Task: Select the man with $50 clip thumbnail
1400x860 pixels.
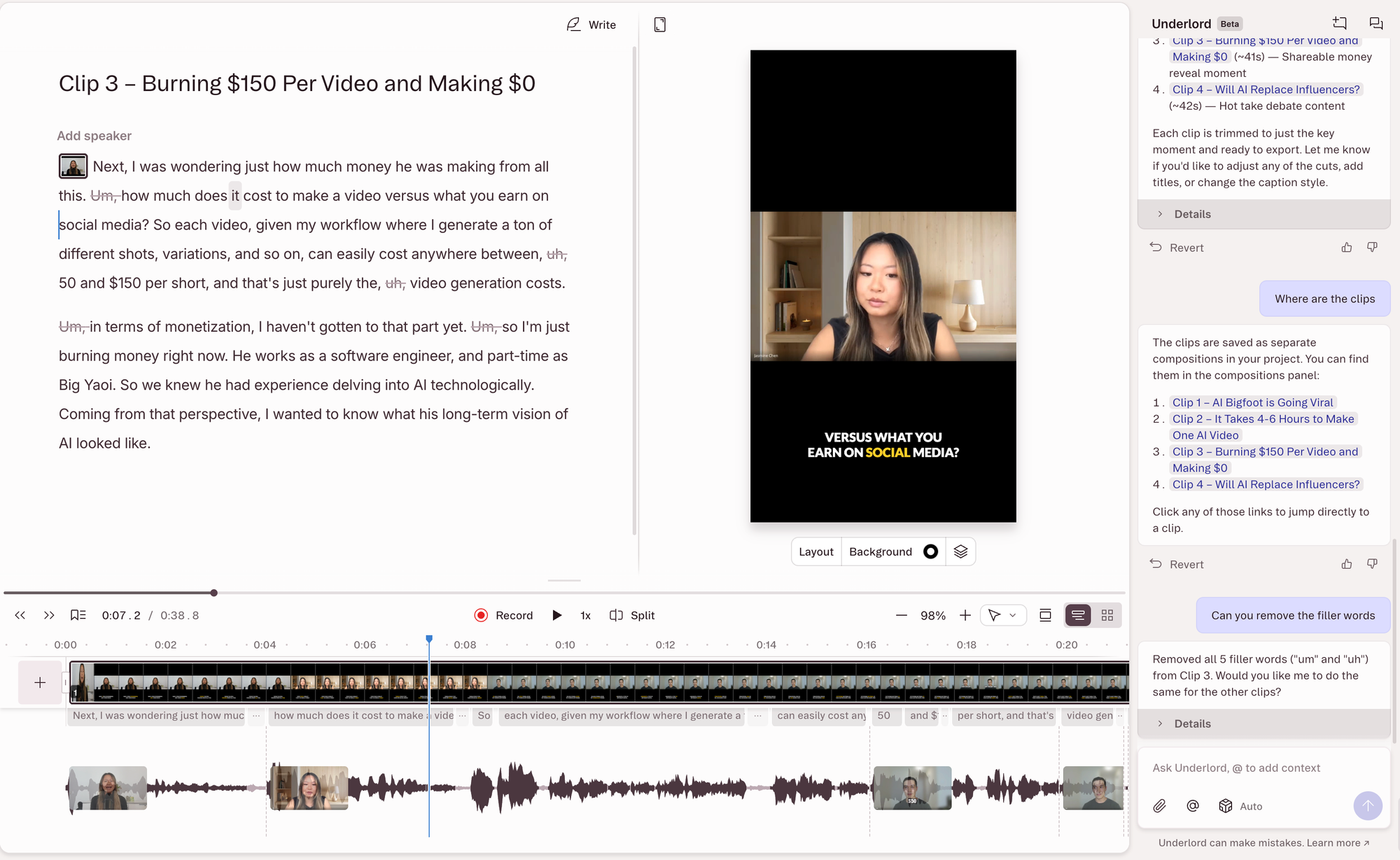Action: tap(912, 788)
